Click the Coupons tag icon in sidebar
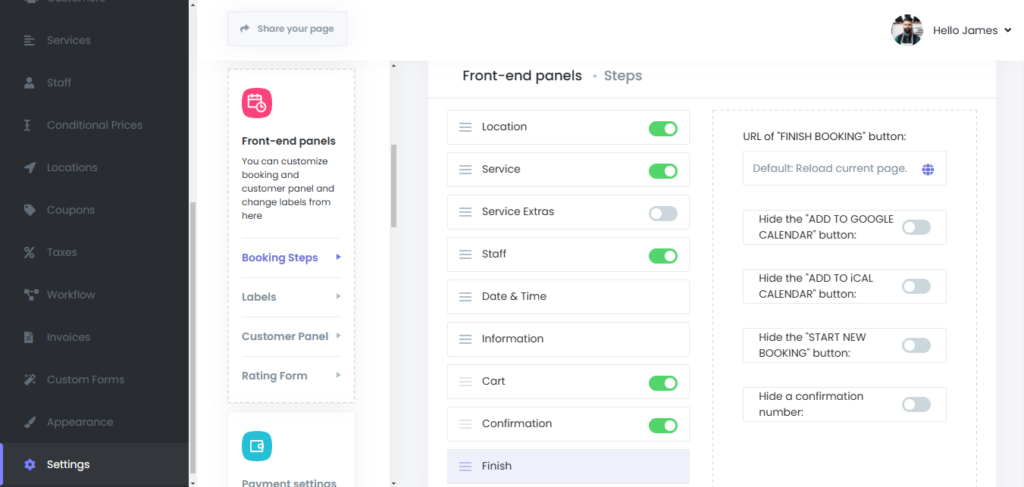Viewport: 1024px width, 487px height. coord(29,210)
